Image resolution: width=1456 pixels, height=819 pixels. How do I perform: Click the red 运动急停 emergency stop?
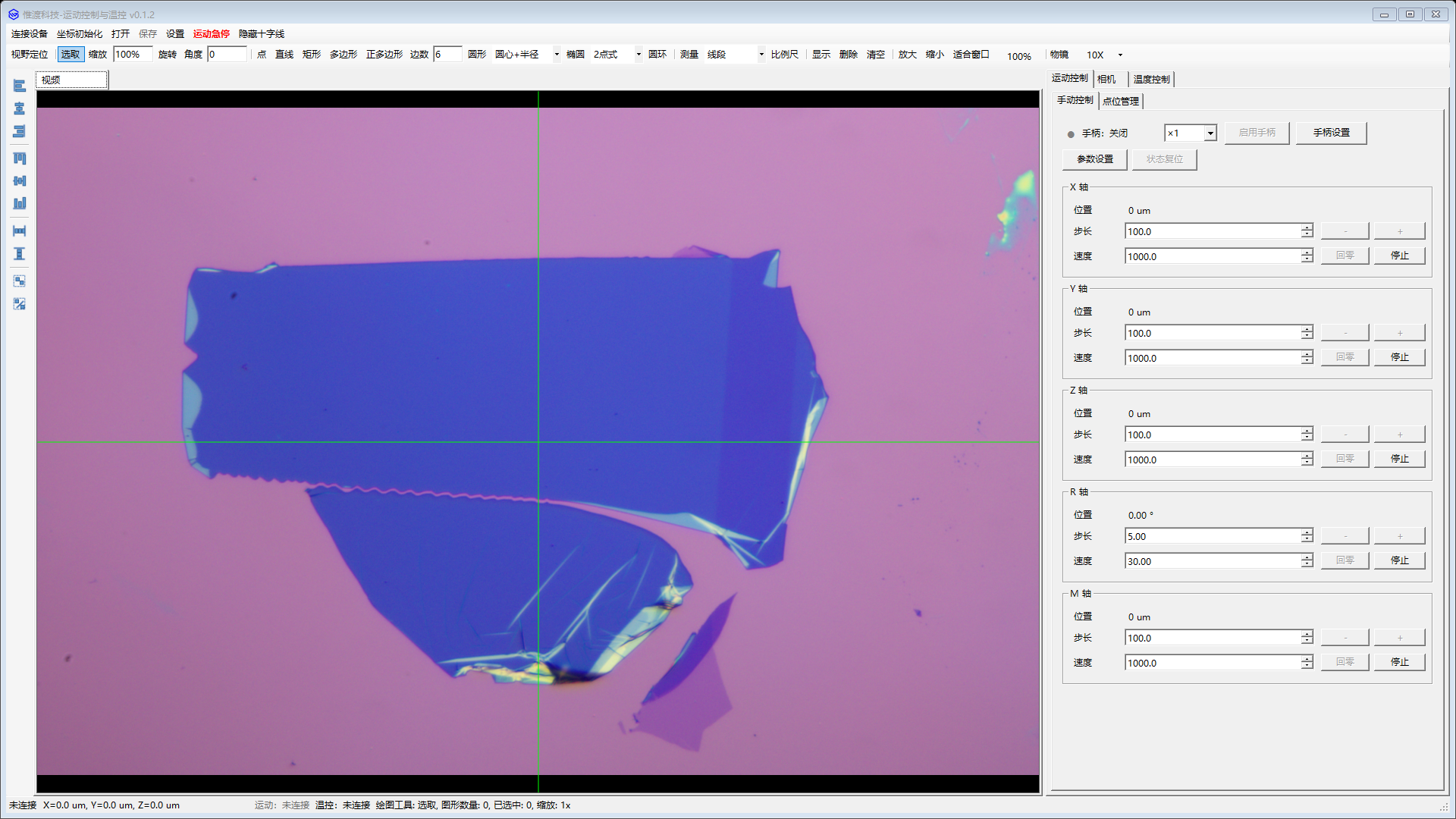coord(212,34)
